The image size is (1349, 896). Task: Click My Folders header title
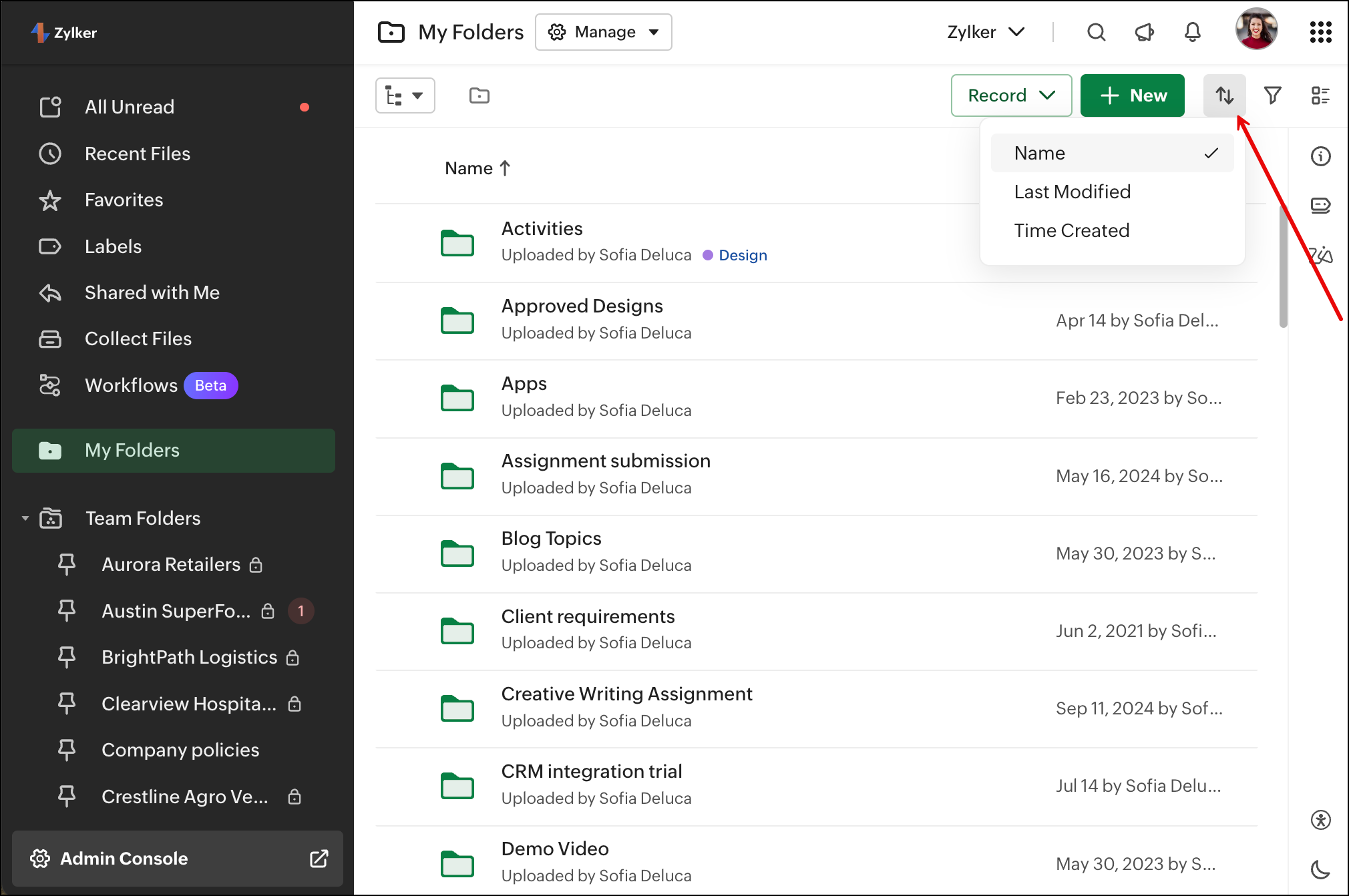[471, 32]
